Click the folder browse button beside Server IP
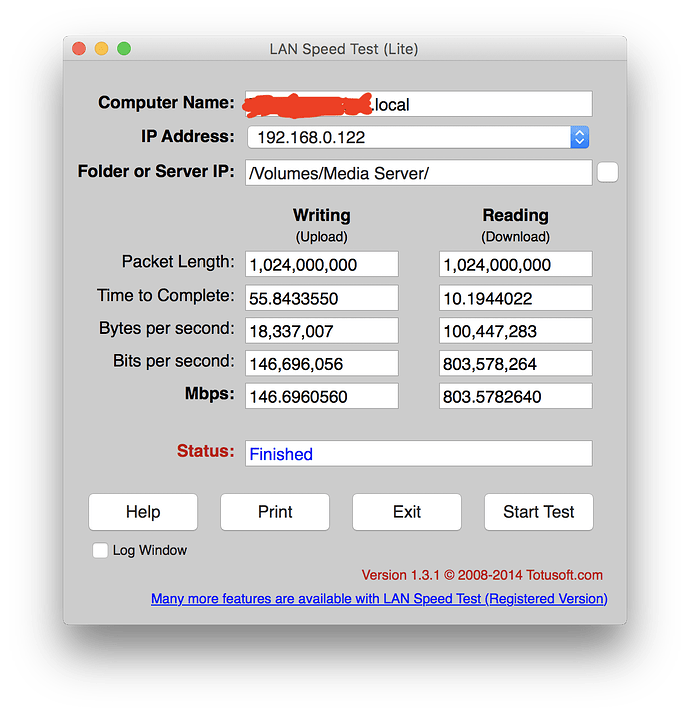 608,172
